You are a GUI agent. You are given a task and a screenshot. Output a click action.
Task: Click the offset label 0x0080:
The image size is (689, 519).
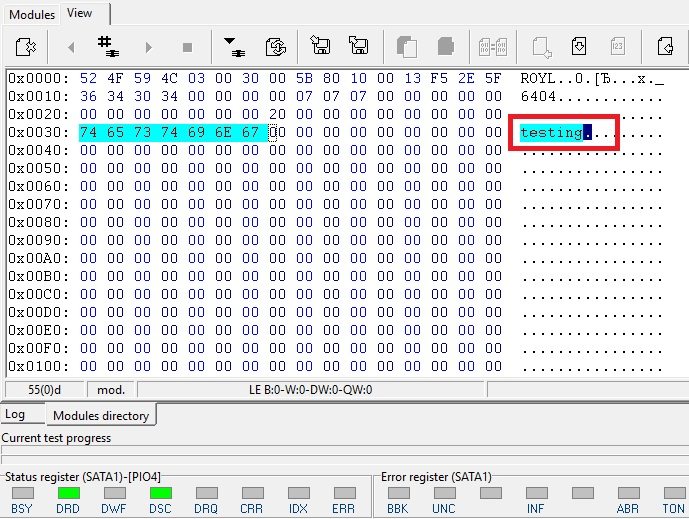click(39, 222)
